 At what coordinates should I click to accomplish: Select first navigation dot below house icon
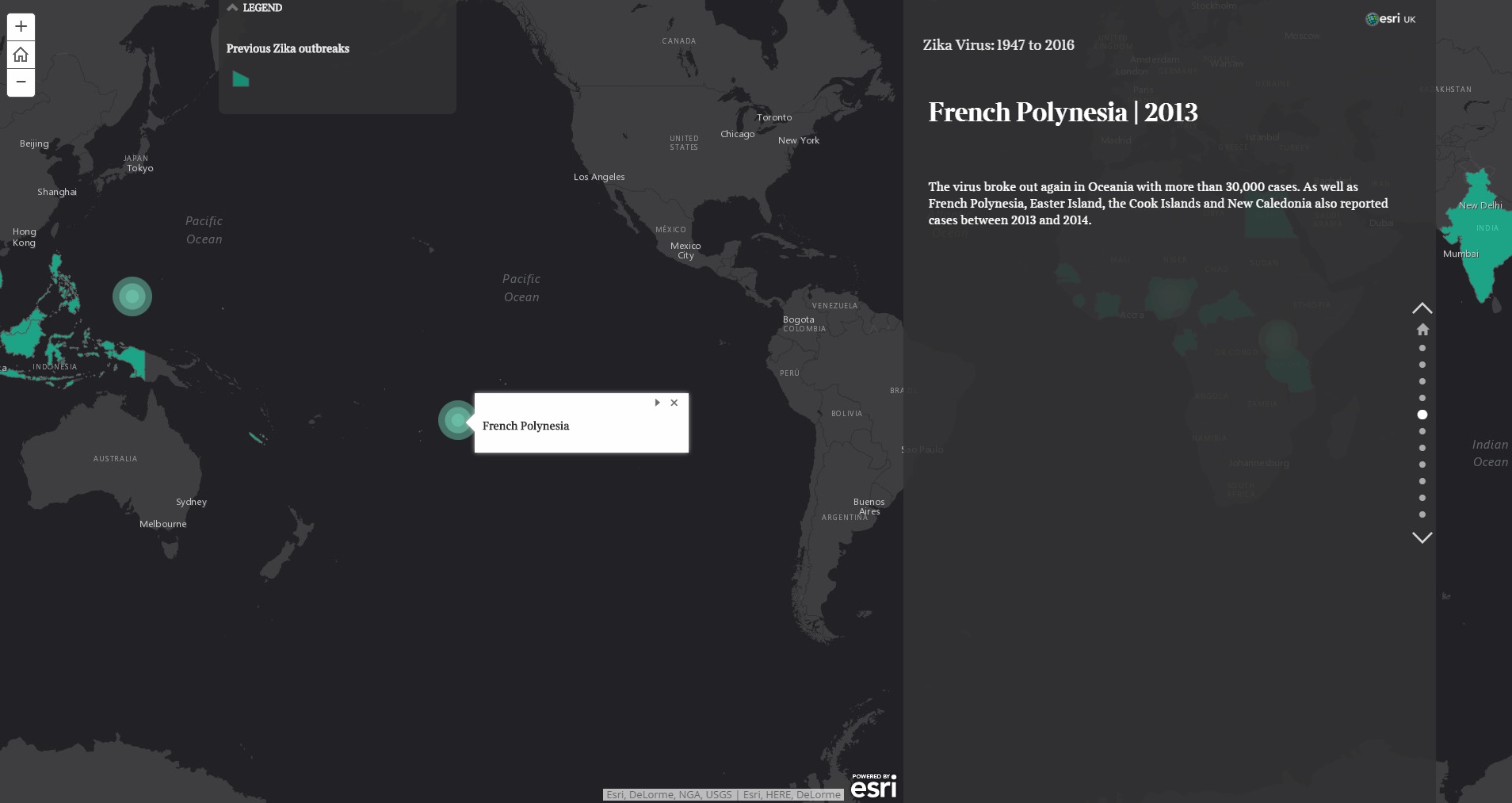[x=1422, y=348]
